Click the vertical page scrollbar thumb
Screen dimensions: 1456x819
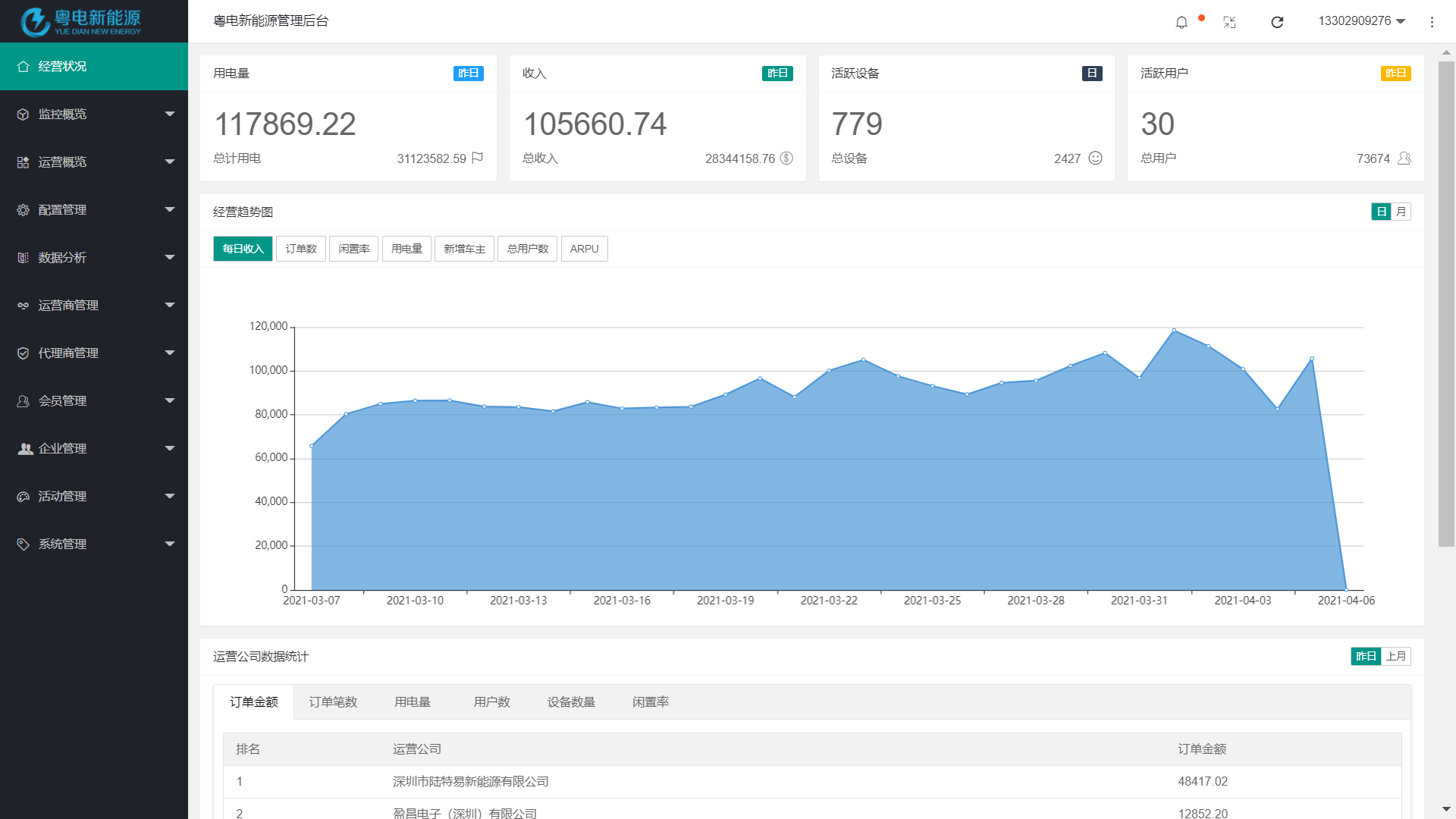(1446, 303)
